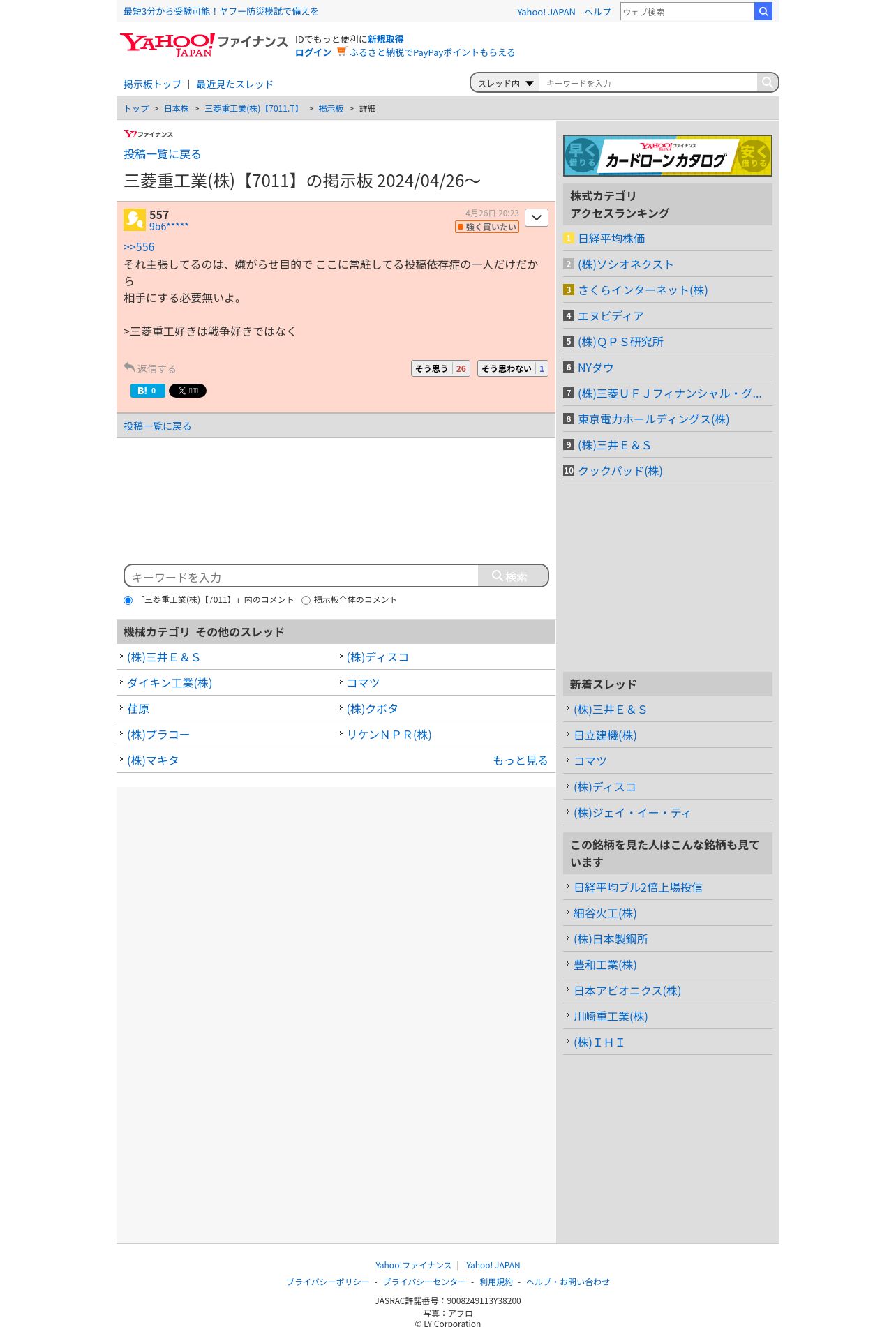Open 荏原 thread
Image resolution: width=896 pixels, height=1327 pixels.
coord(138,709)
